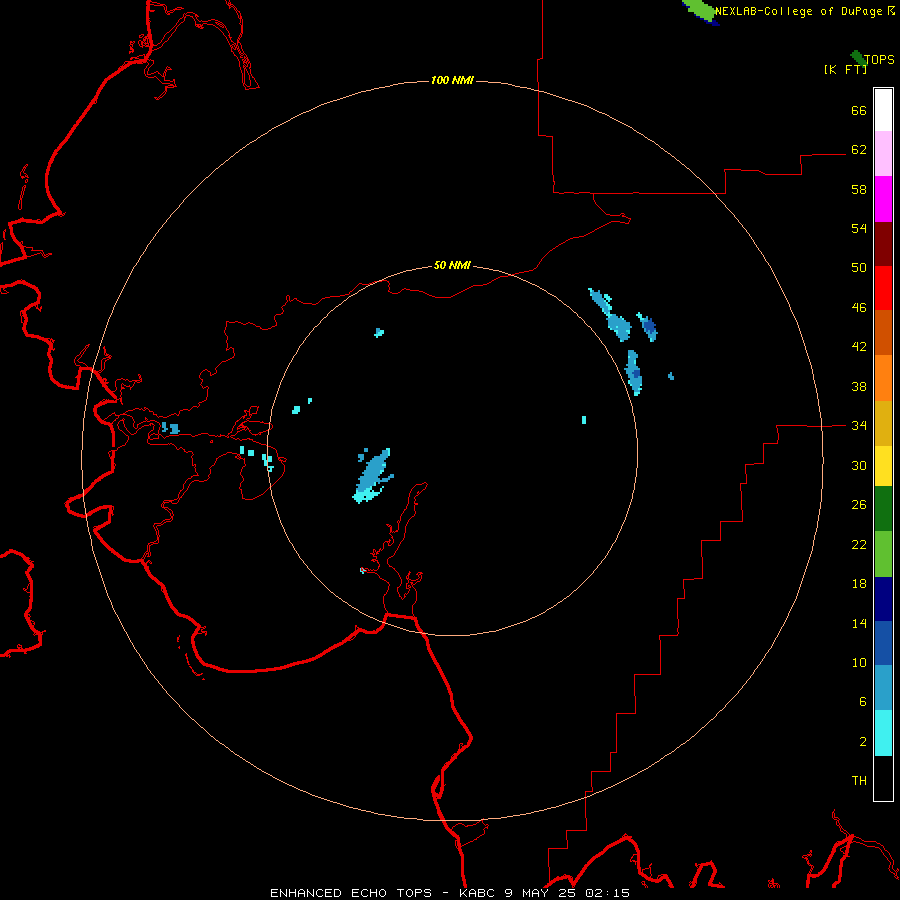Pick the bright magenta legend swatch
The width and height of the screenshot is (900, 900).
[883, 199]
